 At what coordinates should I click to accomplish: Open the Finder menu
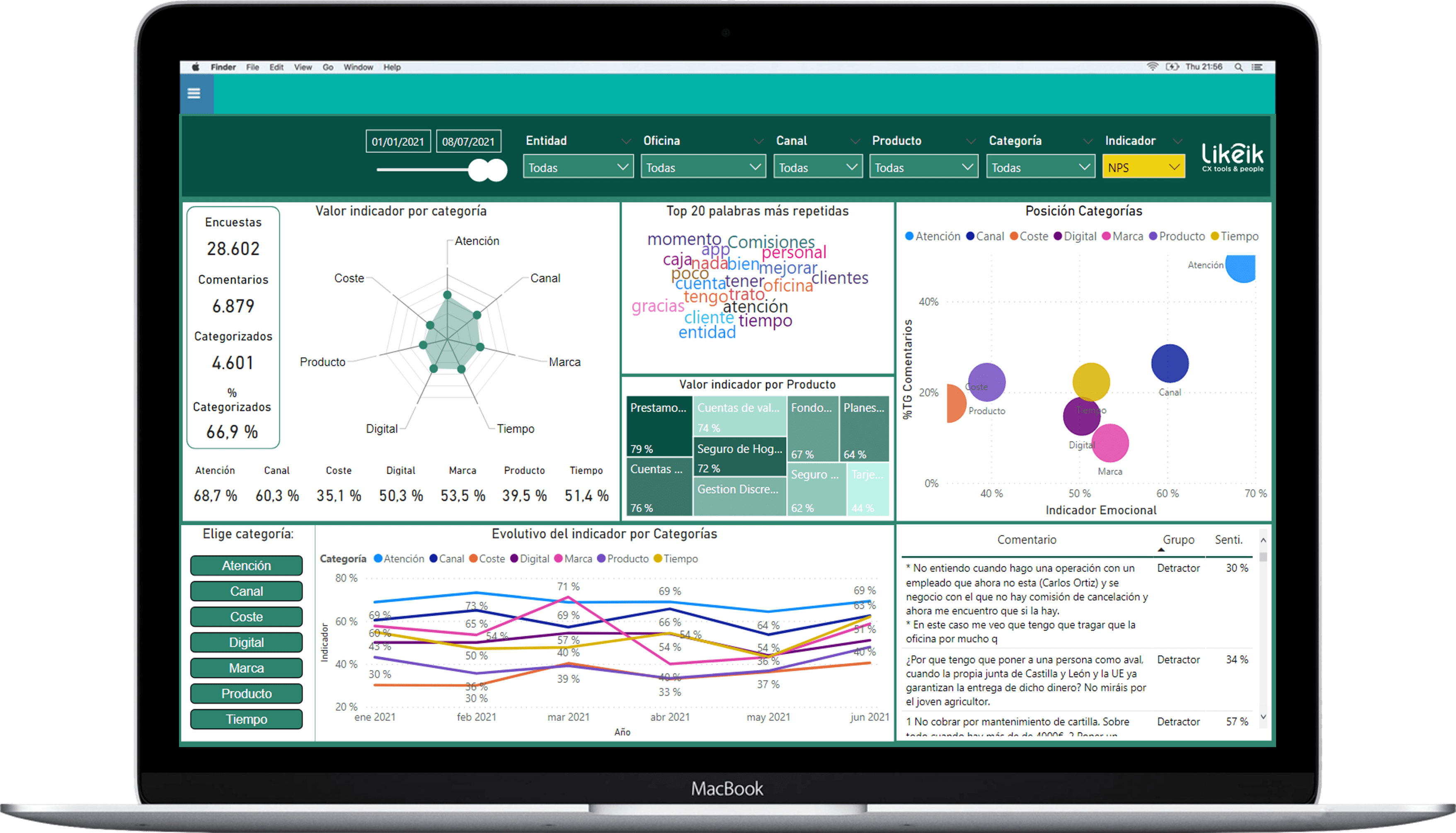pos(223,67)
